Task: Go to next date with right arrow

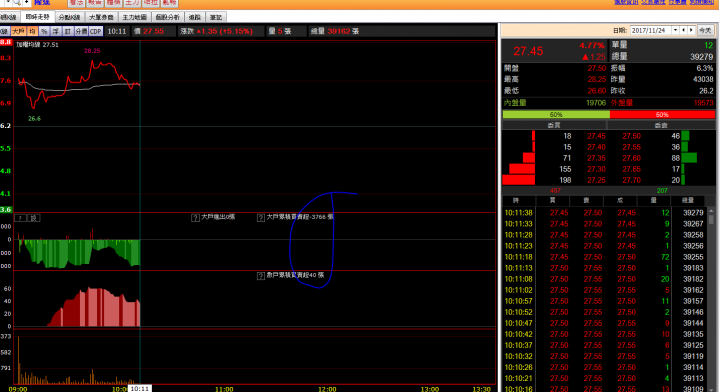Action: tap(691, 30)
